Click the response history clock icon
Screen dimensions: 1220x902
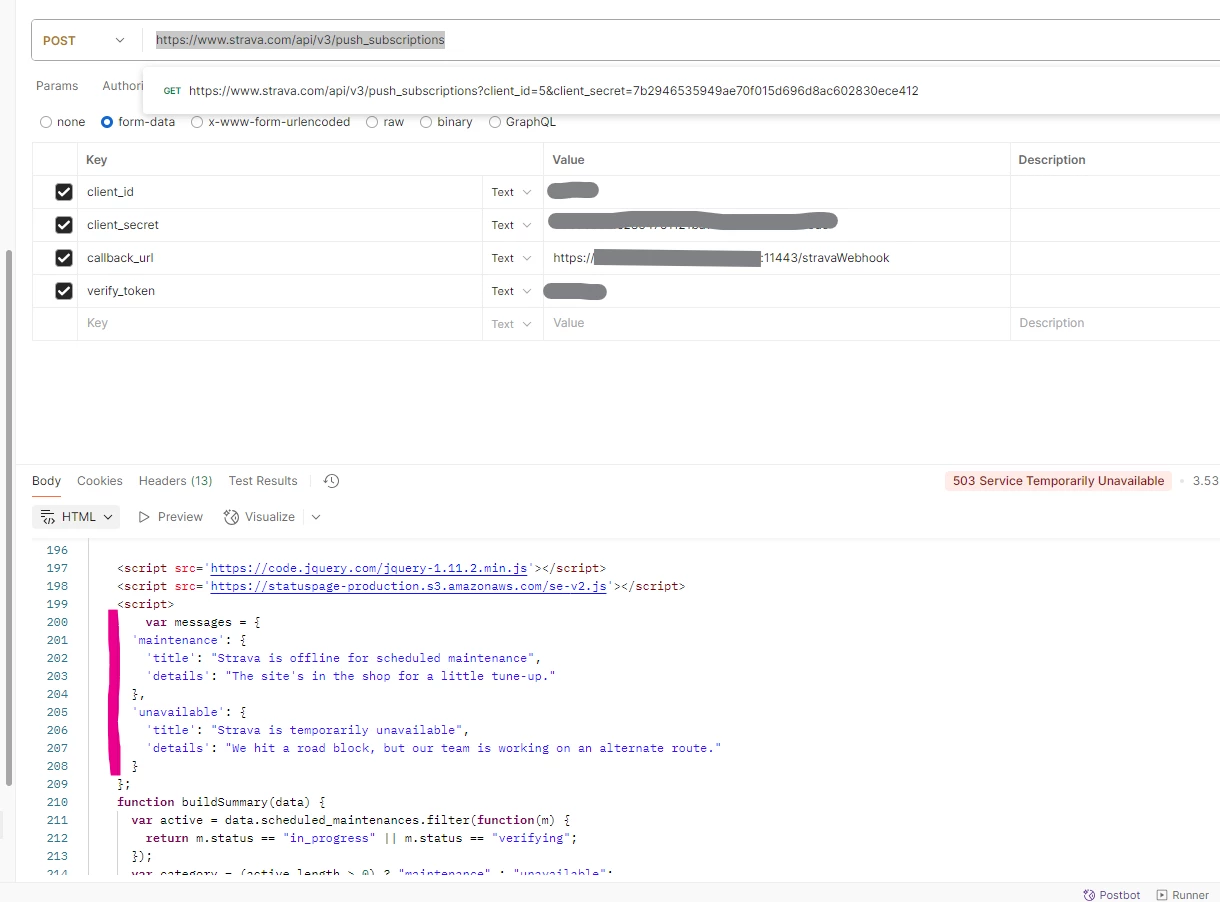tap(332, 481)
